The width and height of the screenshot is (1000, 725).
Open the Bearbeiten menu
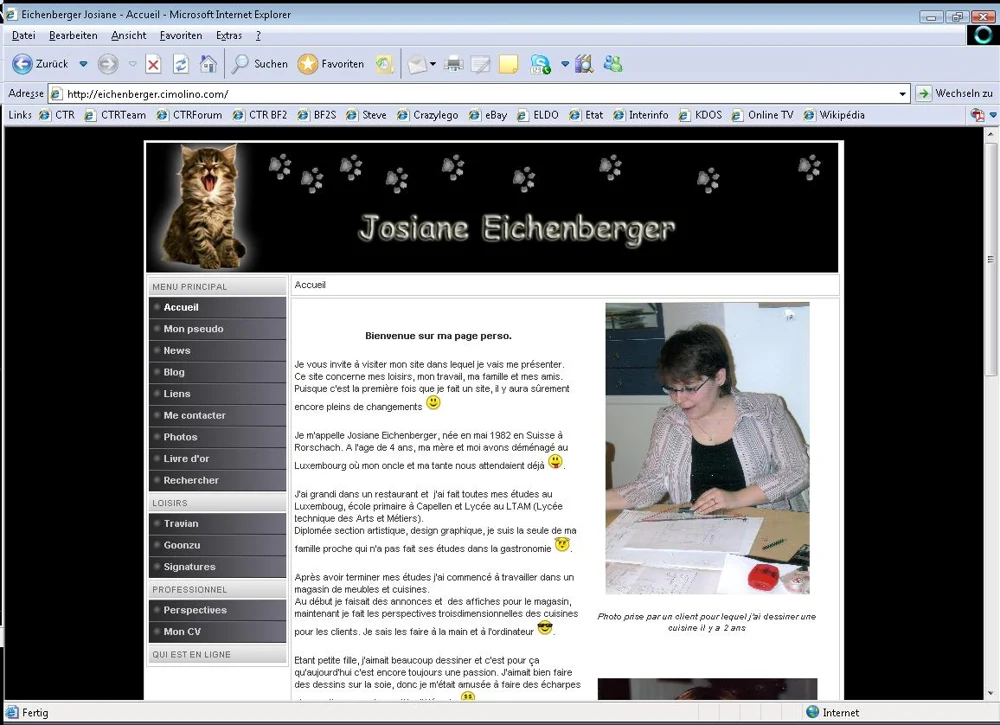point(73,36)
